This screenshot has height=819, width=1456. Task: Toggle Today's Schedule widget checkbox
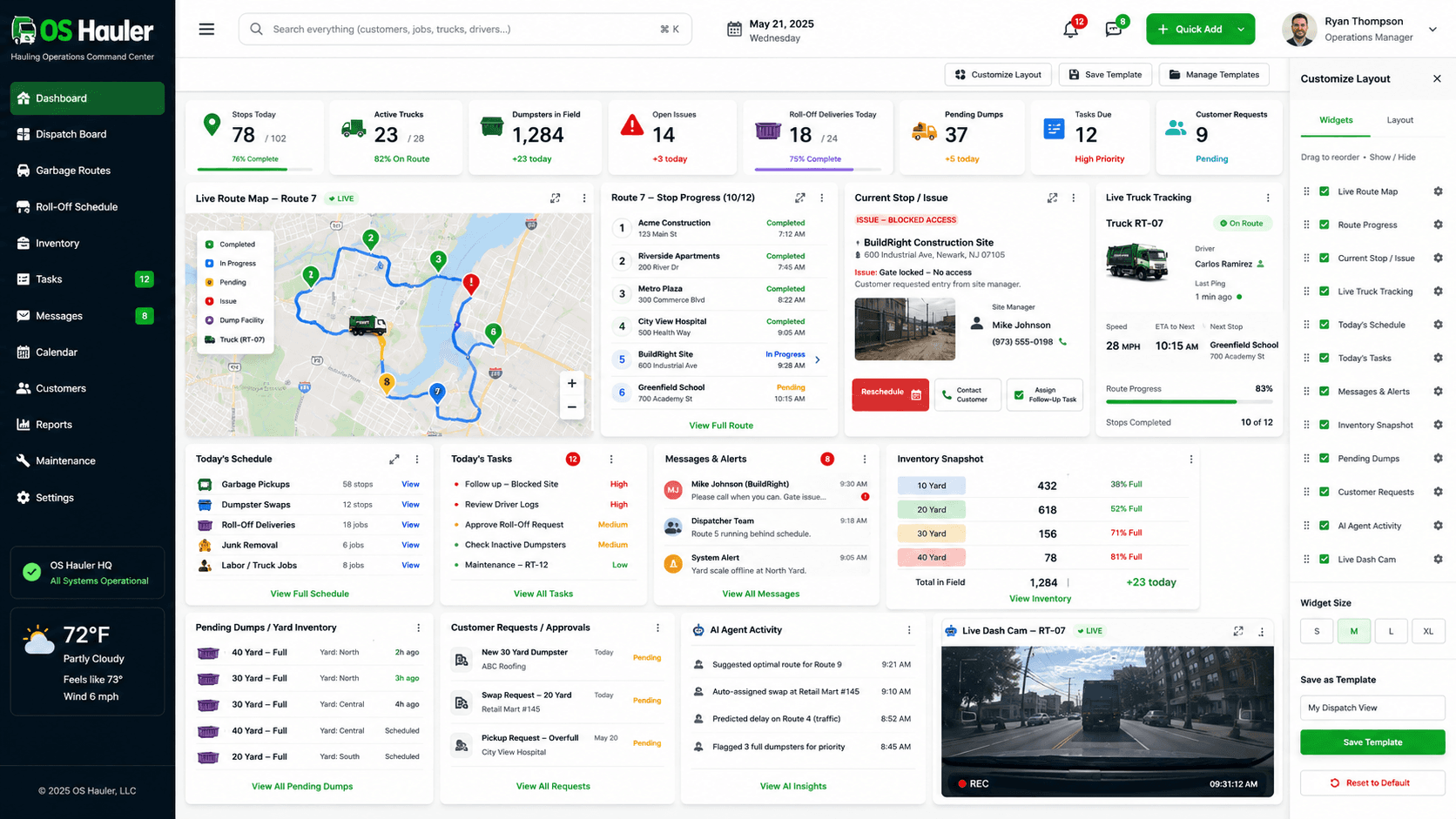pyautogui.click(x=1325, y=325)
